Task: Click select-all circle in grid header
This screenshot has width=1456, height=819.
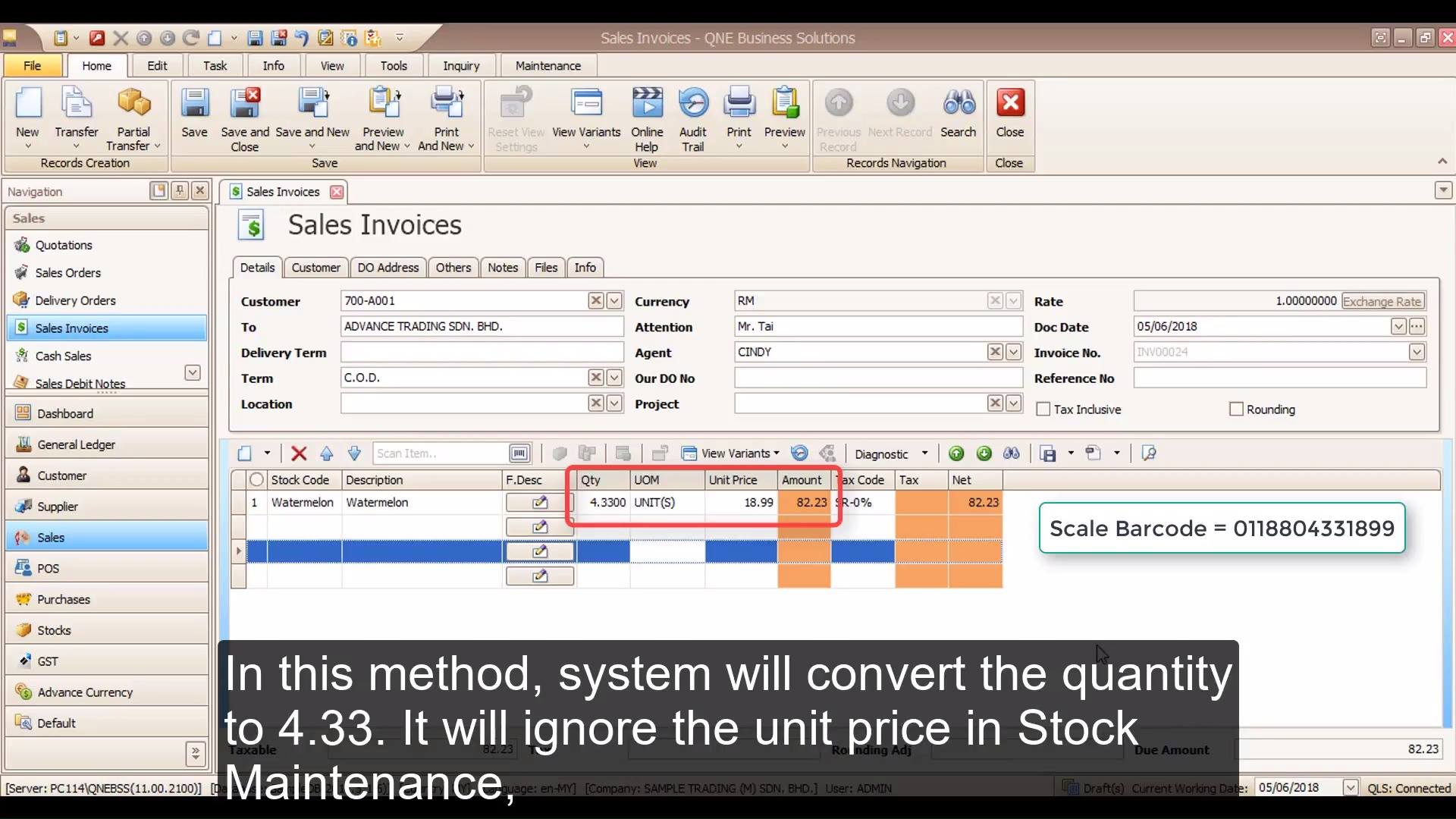Action: pyautogui.click(x=257, y=480)
